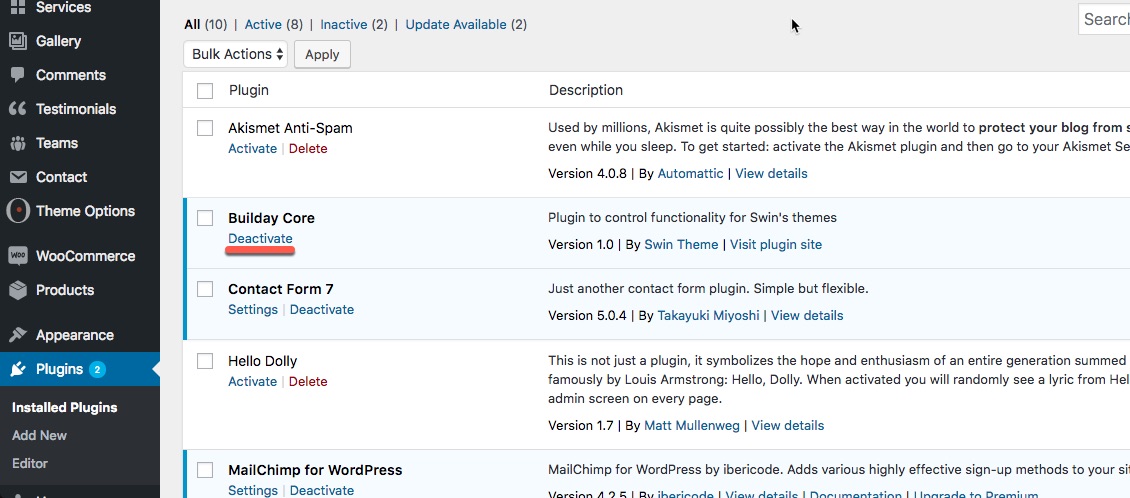Click the Builday Core plugin name

pos(272,218)
